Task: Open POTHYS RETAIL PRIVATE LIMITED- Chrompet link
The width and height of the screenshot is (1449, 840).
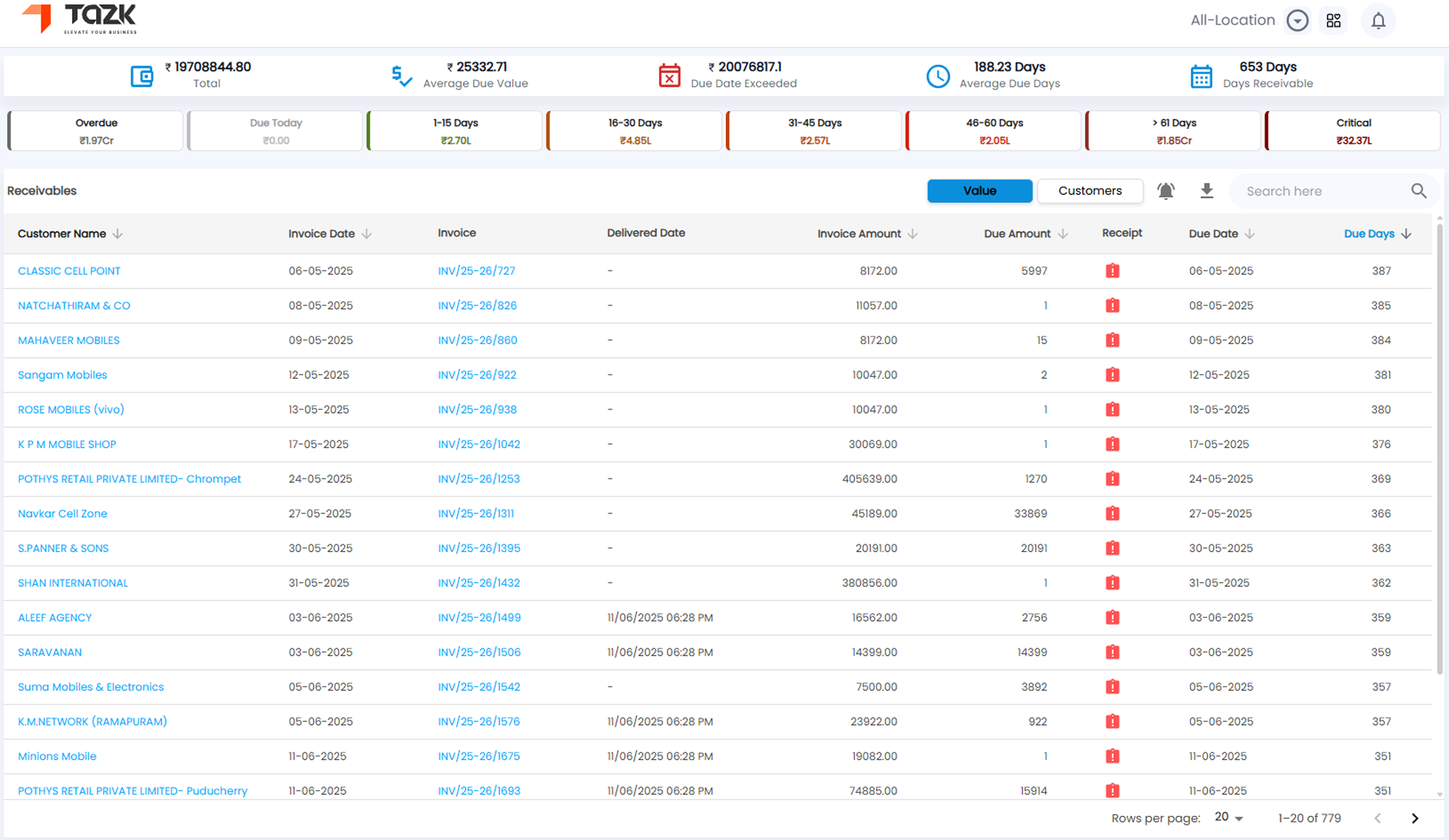Action: point(129,479)
